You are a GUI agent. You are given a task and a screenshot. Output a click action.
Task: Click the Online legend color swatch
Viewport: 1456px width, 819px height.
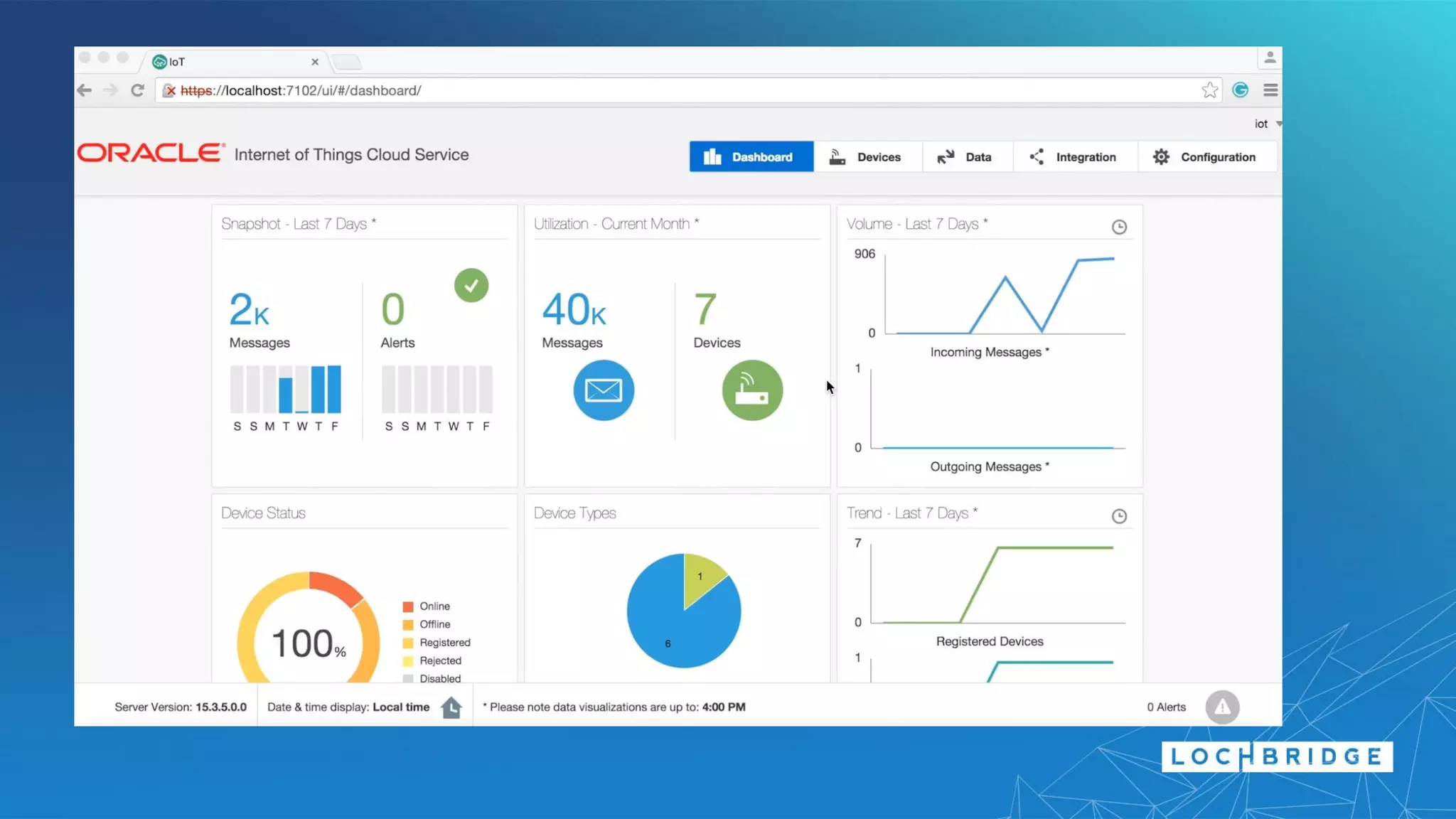point(408,606)
